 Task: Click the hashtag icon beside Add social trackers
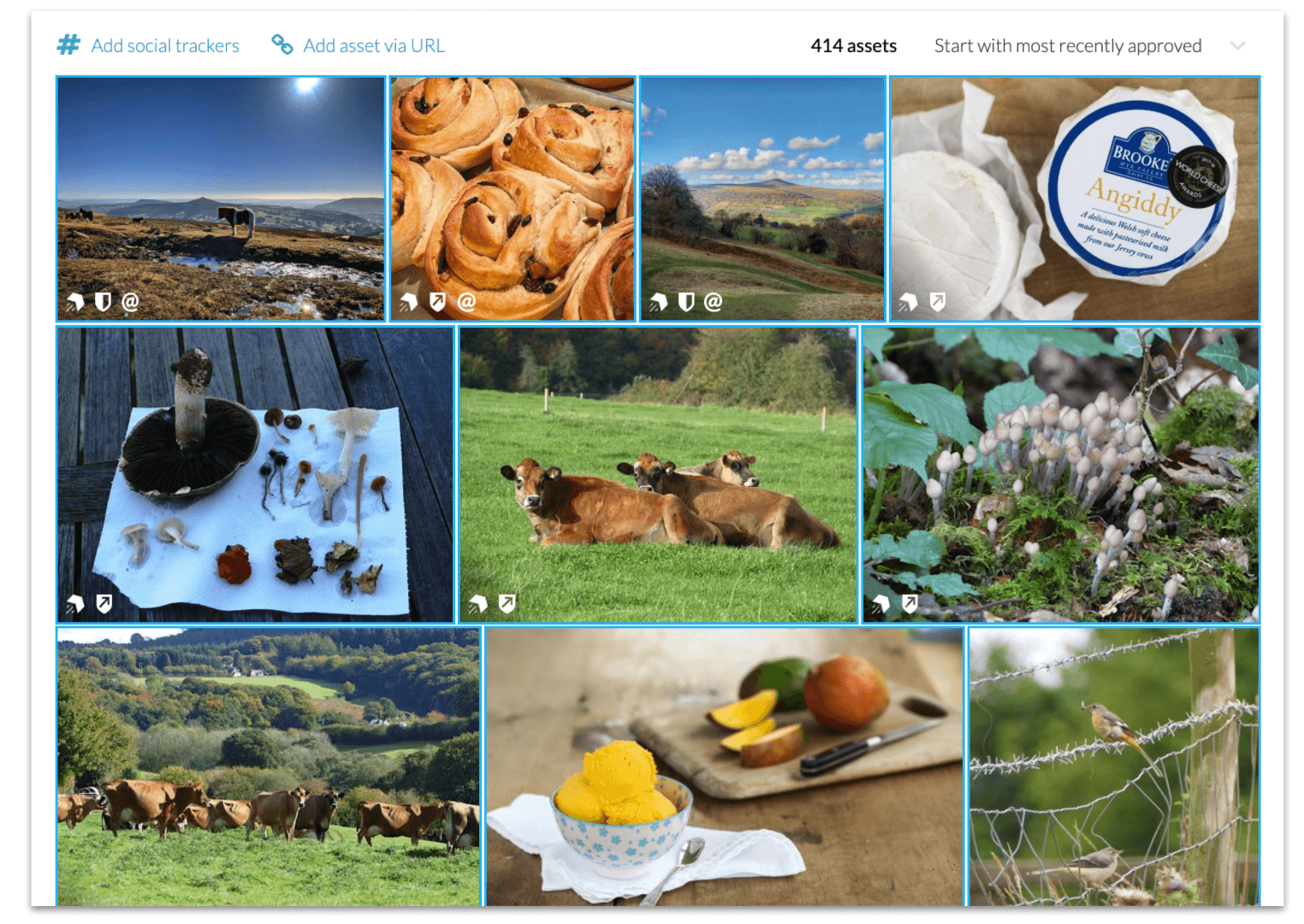point(68,45)
